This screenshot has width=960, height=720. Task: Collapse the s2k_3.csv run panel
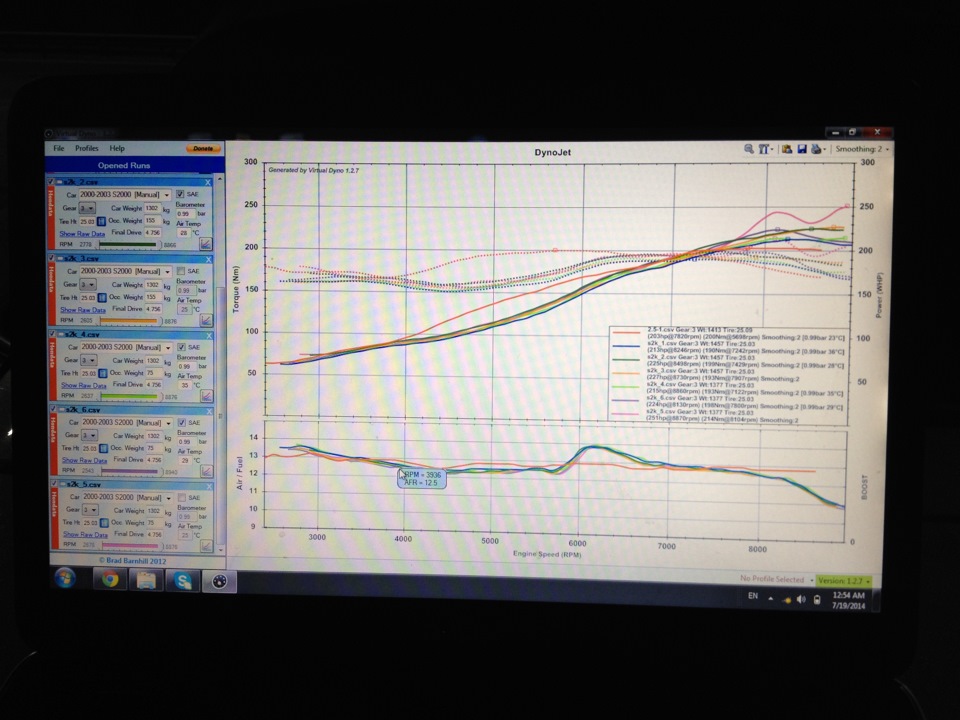tap(60, 258)
